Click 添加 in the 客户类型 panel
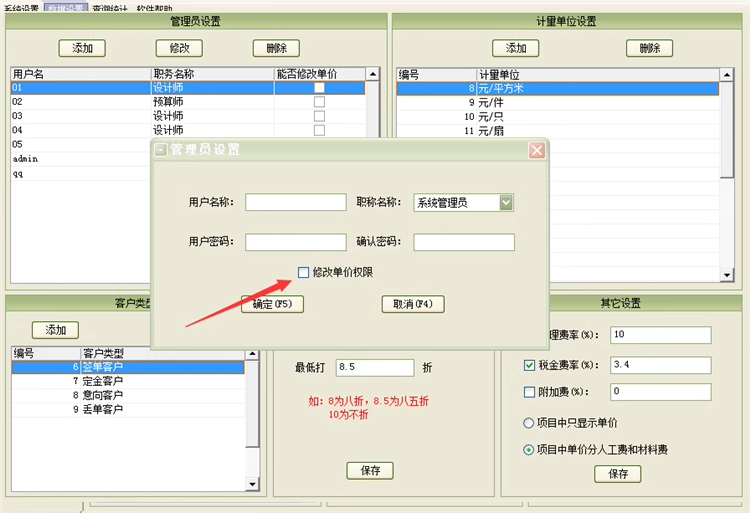This screenshot has width=750, height=513. [55, 330]
